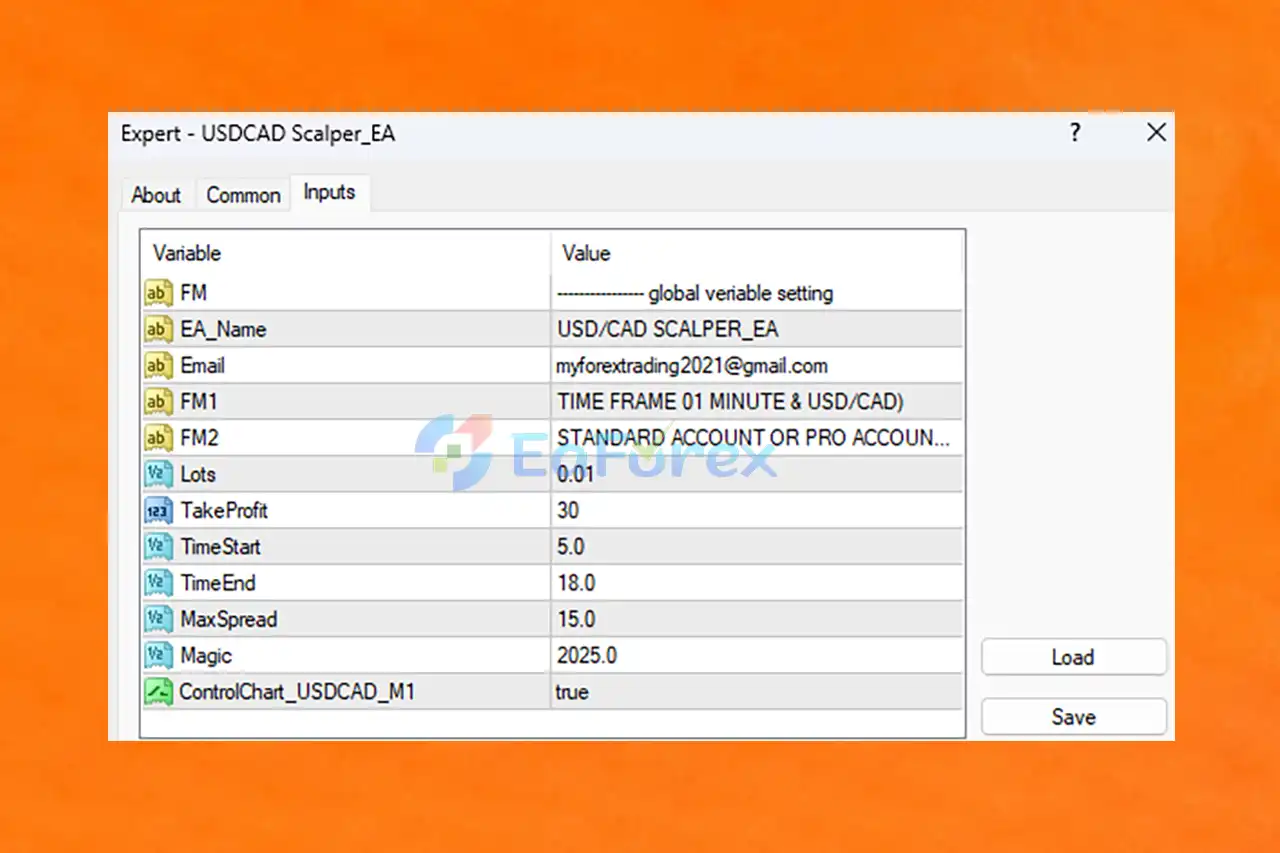Click the string icon beside FM

click(x=158, y=293)
